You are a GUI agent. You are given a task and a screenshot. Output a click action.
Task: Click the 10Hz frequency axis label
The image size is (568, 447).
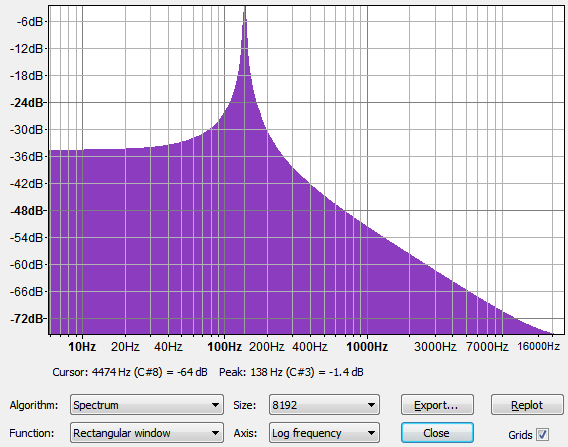[82, 347]
